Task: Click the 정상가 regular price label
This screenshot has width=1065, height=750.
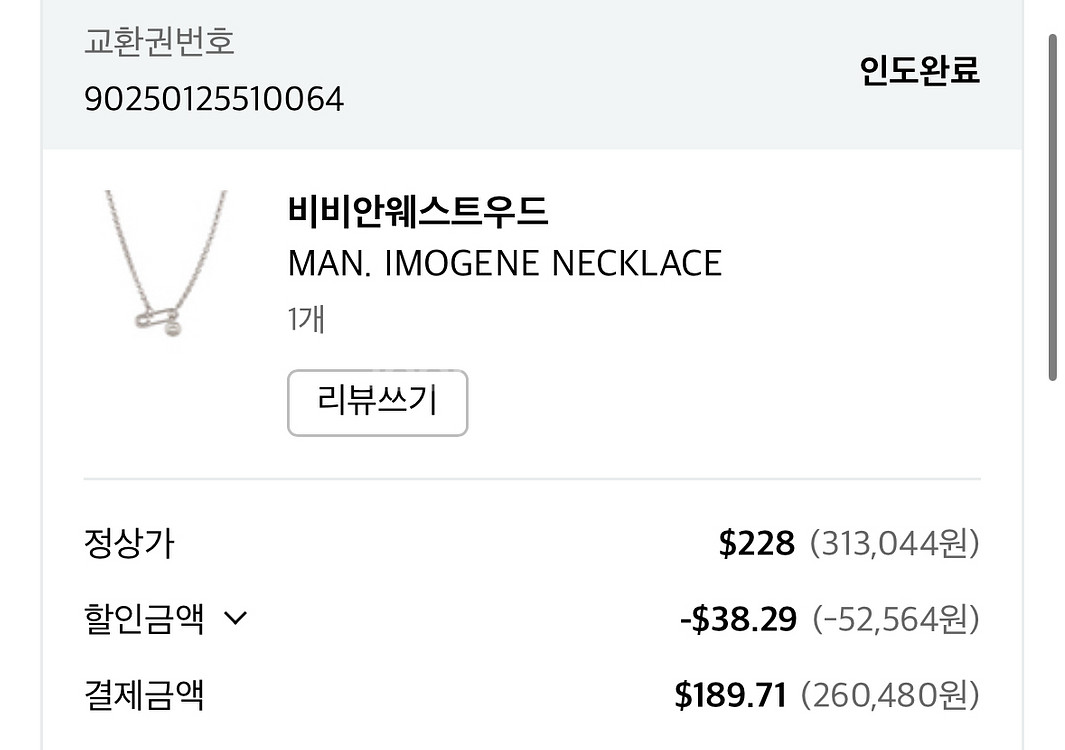Action: (129, 544)
